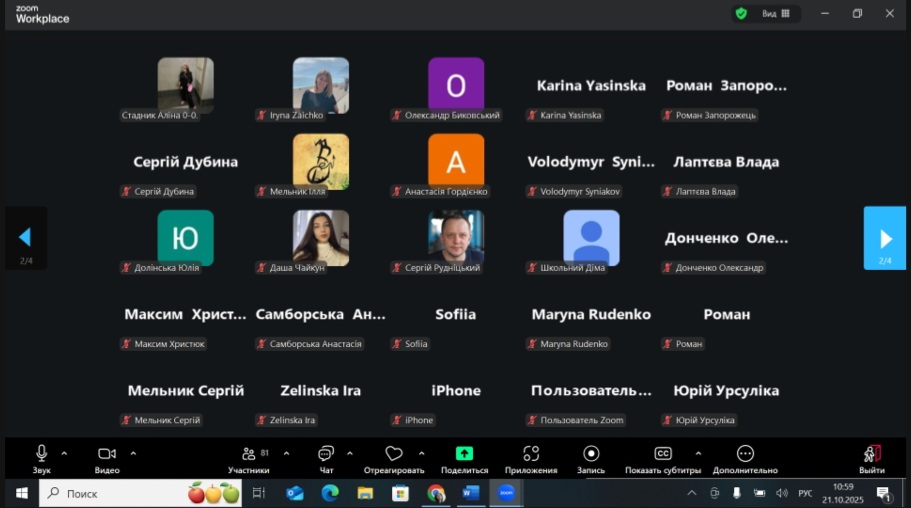This screenshot has height=508, width=911.
Task: Toggle the camera with the Видео button
Action: (107, 454)
